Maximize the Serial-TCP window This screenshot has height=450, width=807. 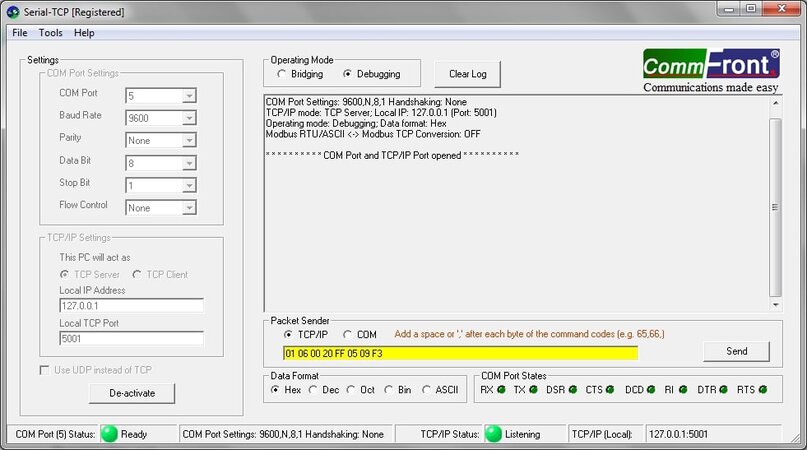click(x=751, y=9)
